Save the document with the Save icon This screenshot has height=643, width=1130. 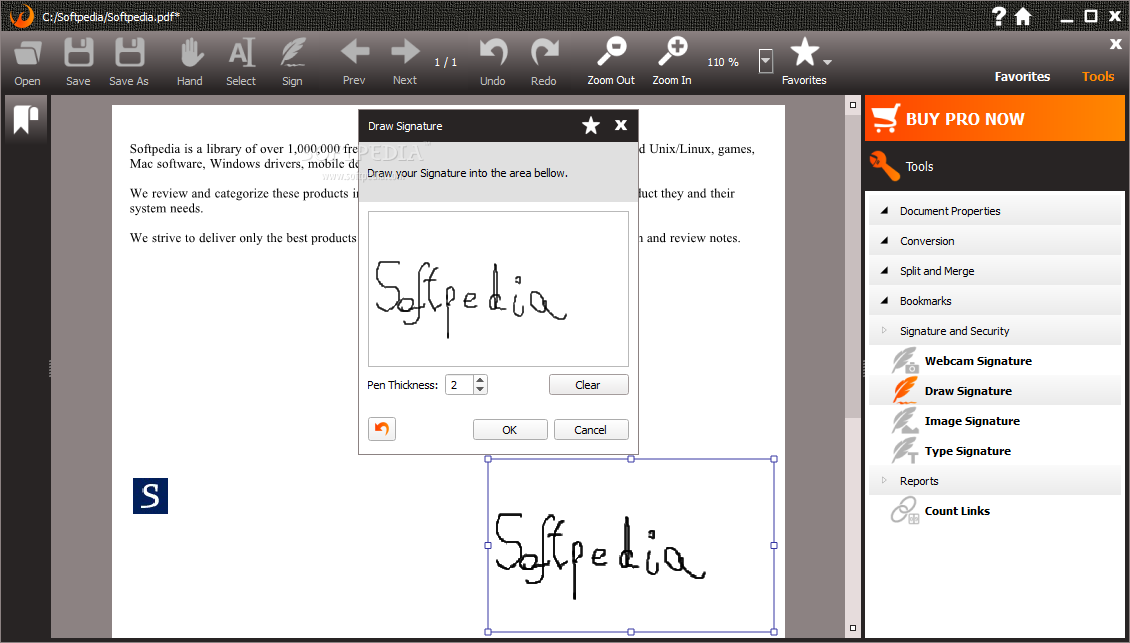(78, 62)
